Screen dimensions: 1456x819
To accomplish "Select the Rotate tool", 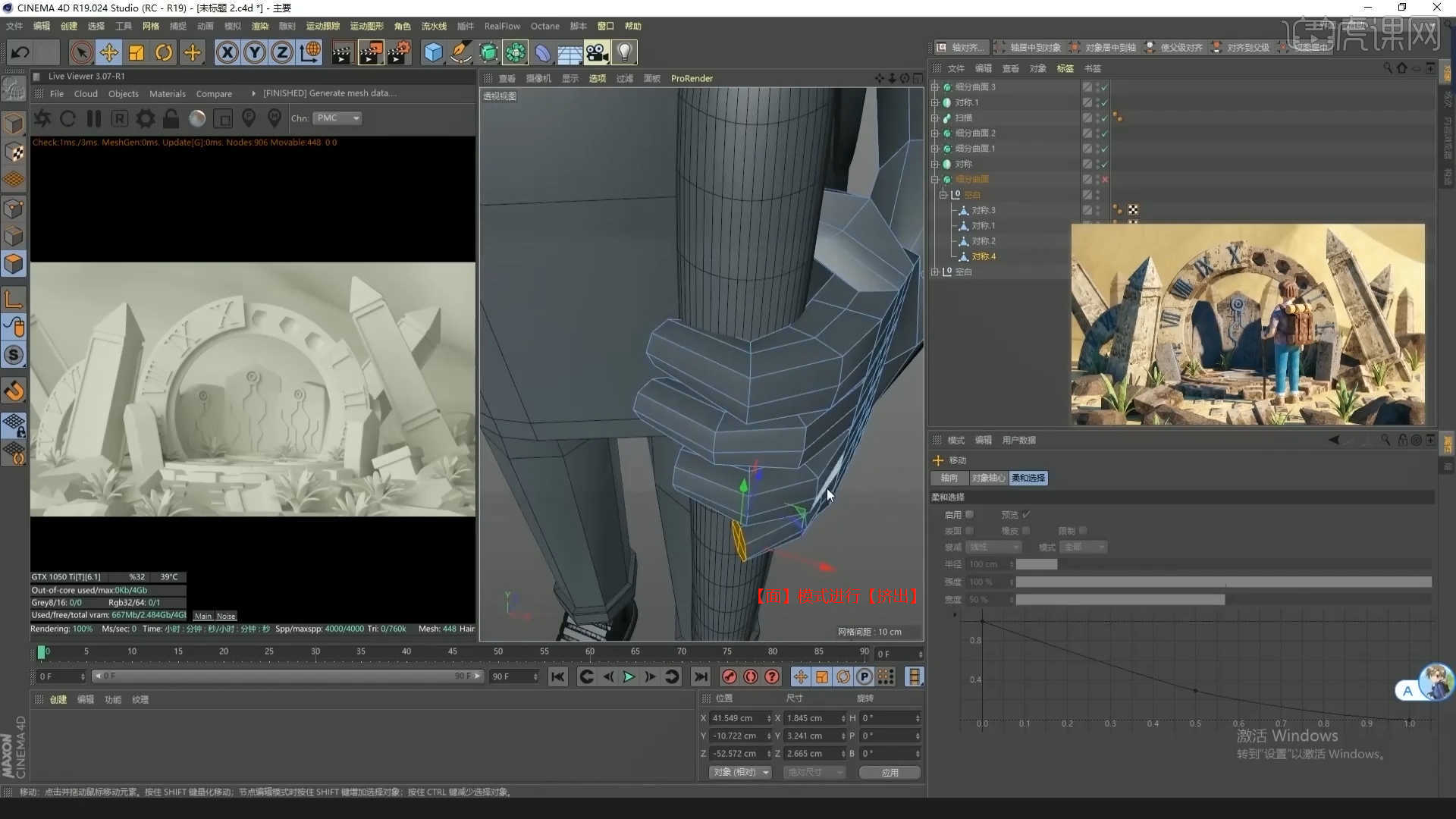I will click(x=164, y=52).
